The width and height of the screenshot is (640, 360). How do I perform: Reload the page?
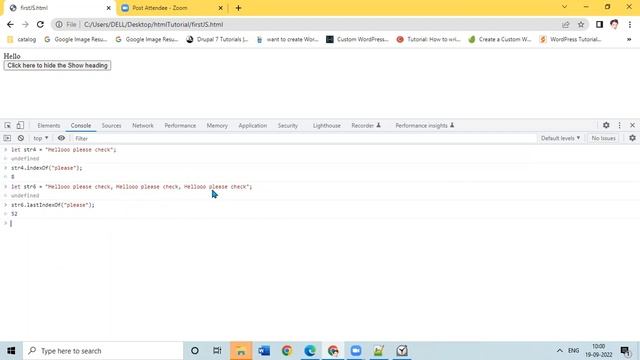point(40,24)
